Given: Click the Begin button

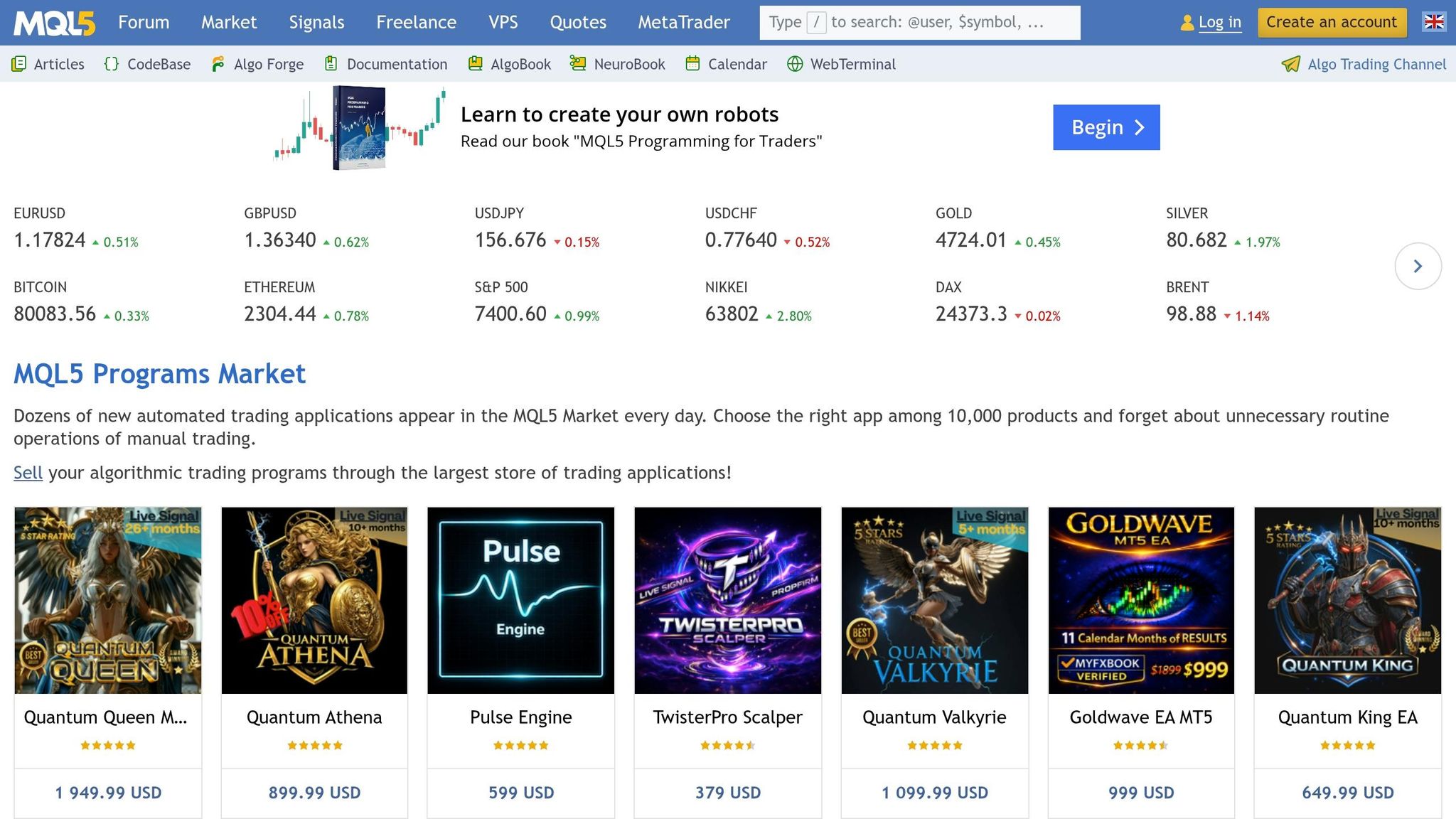Looking at the screenshot, I should click(x=1106, y=127).
